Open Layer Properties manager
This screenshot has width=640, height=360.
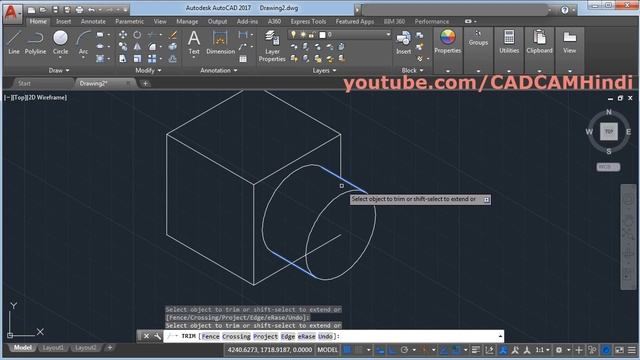point(272,46)
